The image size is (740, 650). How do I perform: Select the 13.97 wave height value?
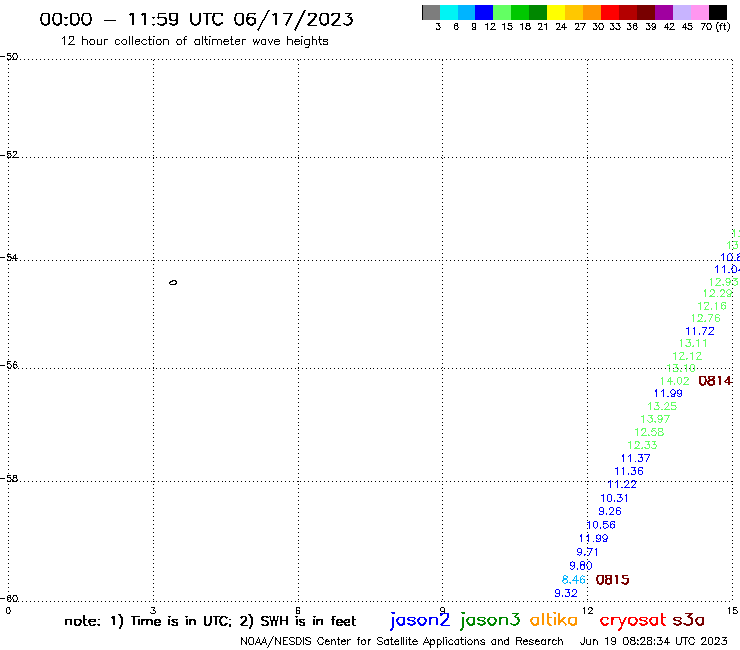[655, 419]
